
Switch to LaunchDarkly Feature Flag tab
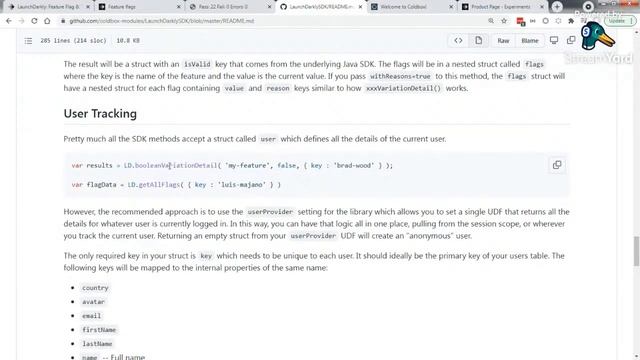pyautogui.click(x=47, y=7)
